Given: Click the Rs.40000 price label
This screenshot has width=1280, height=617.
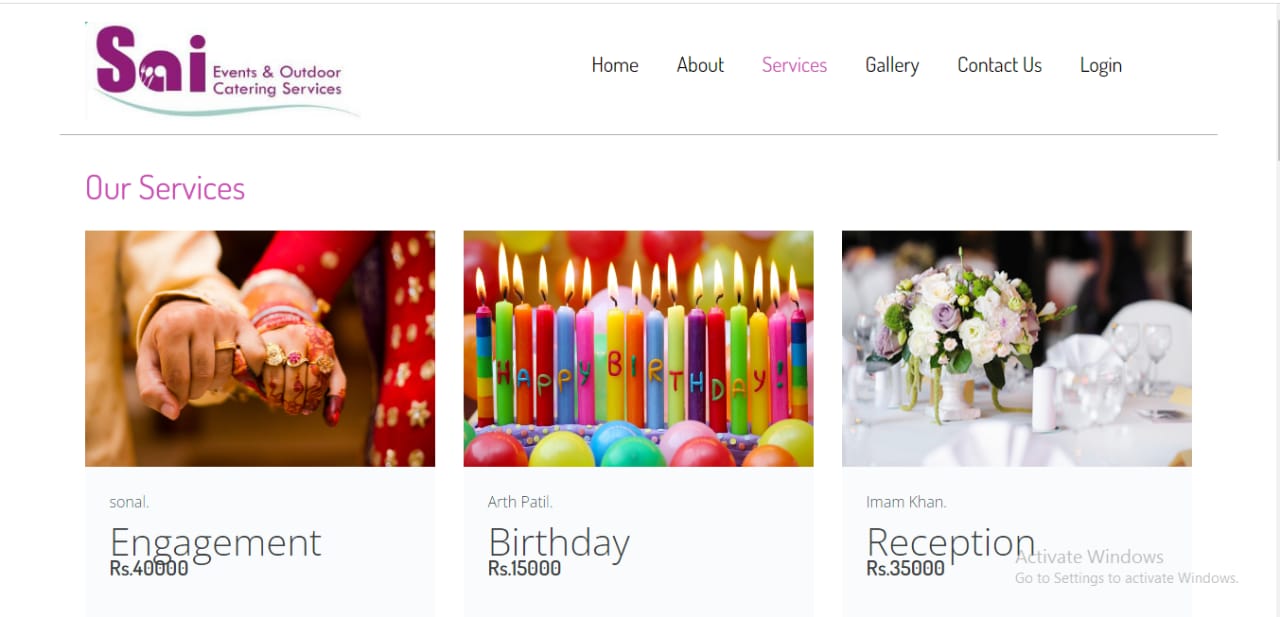Looking at the screenshot, I should click(x=149, y=569).
